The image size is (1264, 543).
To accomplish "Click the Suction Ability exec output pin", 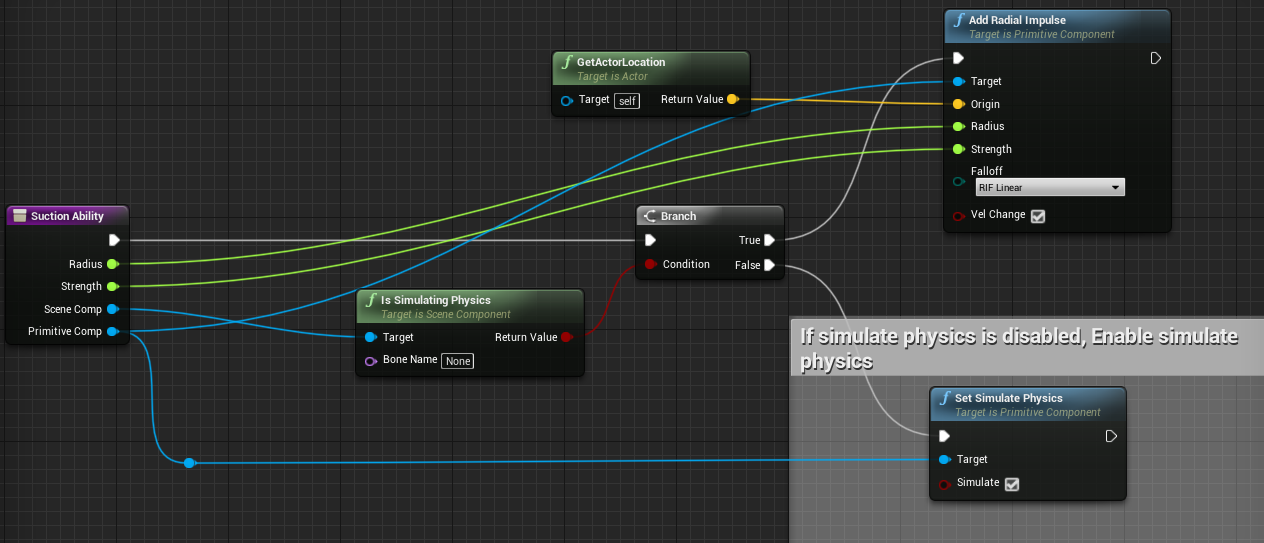I will tap(114, 240).
